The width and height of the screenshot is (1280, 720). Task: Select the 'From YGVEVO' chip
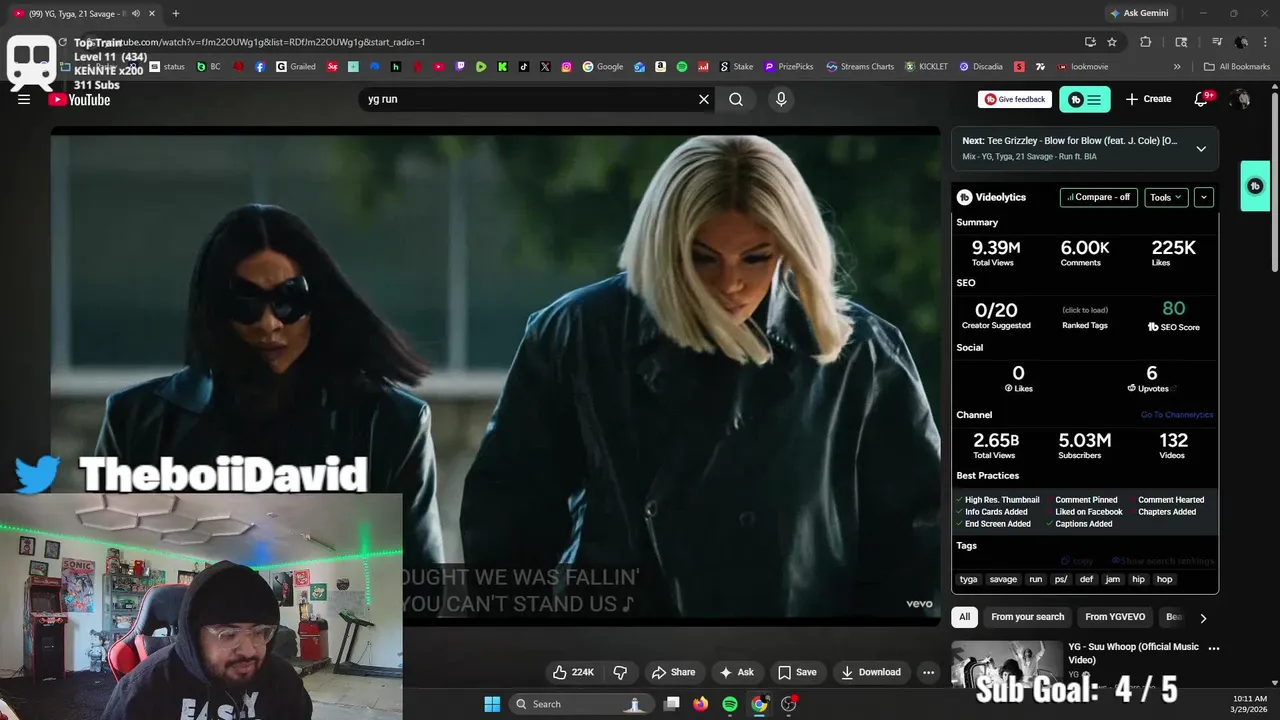coord(1115,617)
